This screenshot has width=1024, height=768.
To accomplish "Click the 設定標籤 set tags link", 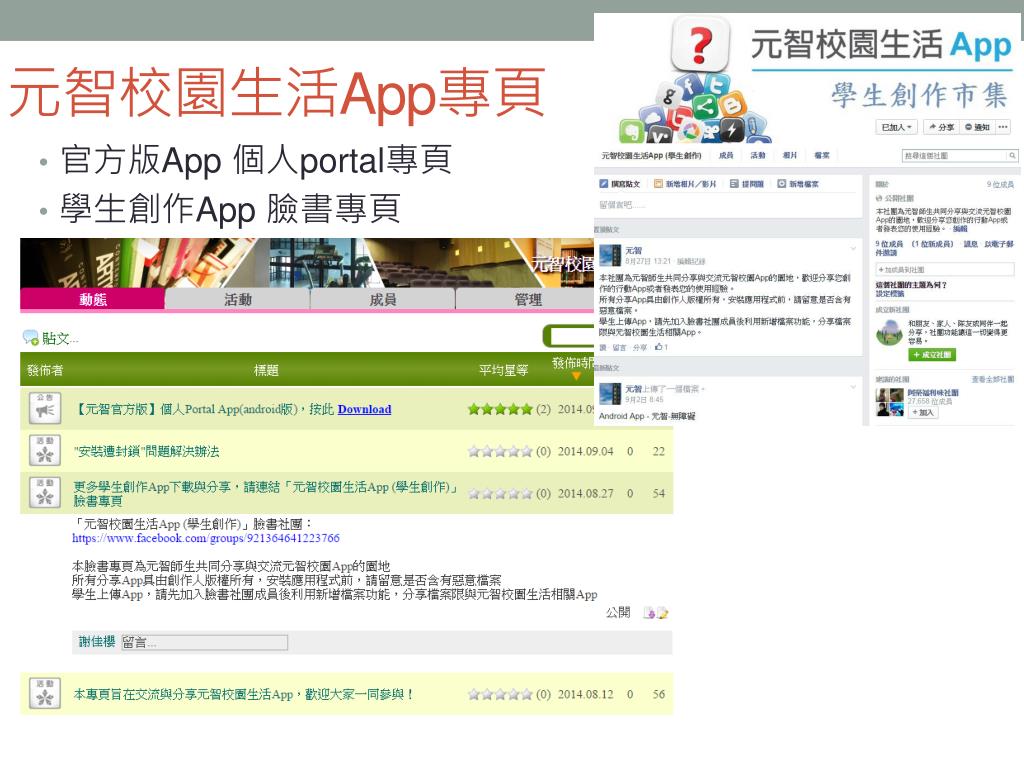I will pos(889,294).
